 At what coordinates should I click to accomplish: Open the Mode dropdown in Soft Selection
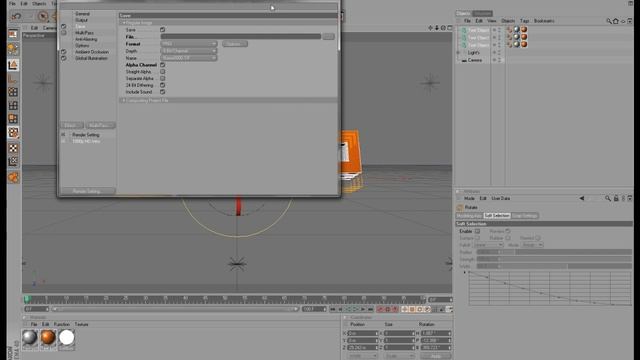click(x=533, y=245)
